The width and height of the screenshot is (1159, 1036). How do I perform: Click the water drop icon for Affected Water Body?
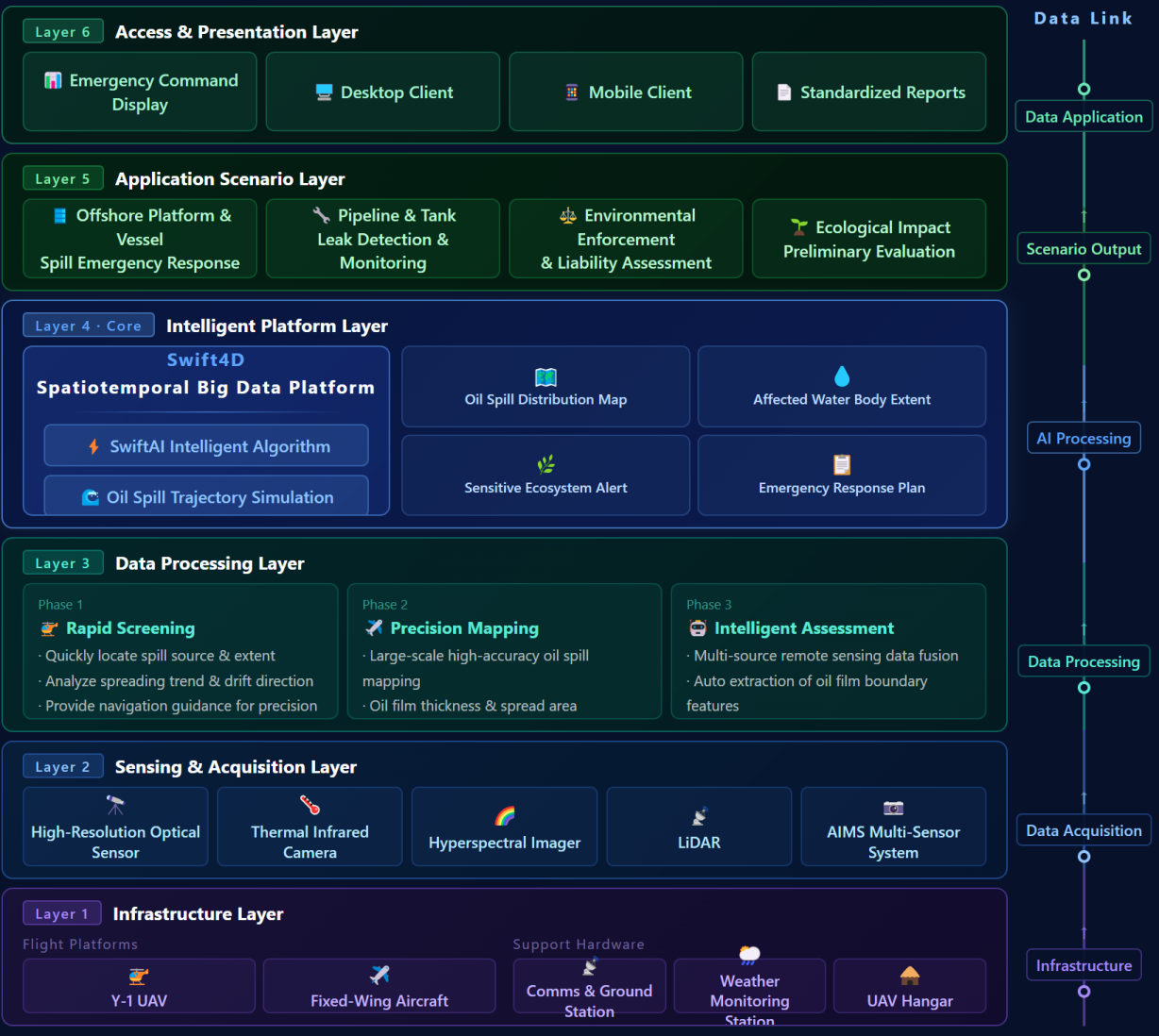842,376
